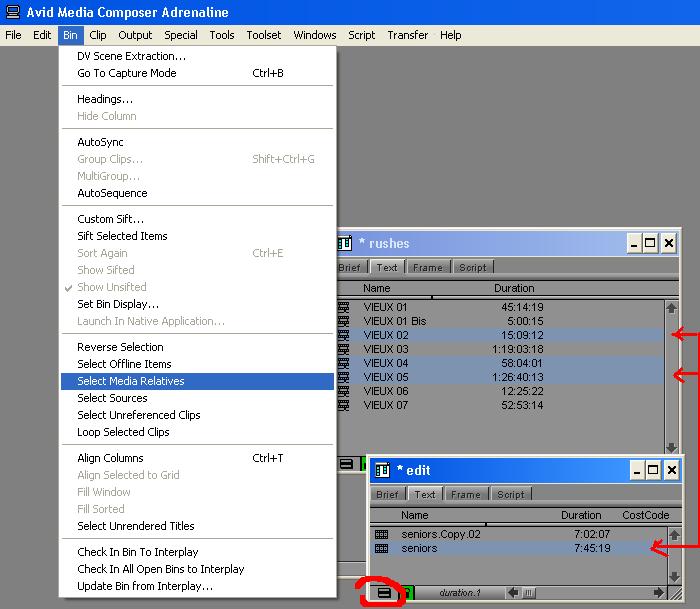Select the seniors.Copy.02 sequence row
Viewport: 700px width, 609px height.
tap(519, 534)
